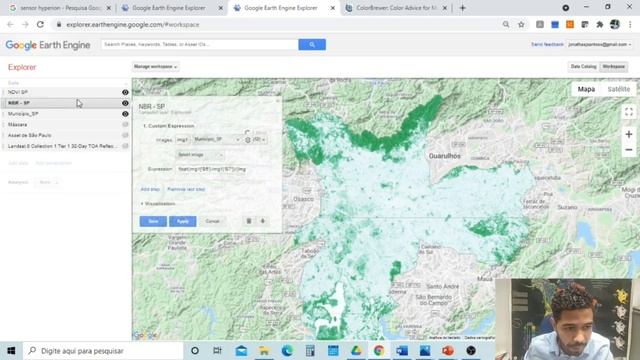The width and height of the screenshot is (640, 360).
Task: Open the Chrome extensions puzzle icon
Action: pos(600,24)
